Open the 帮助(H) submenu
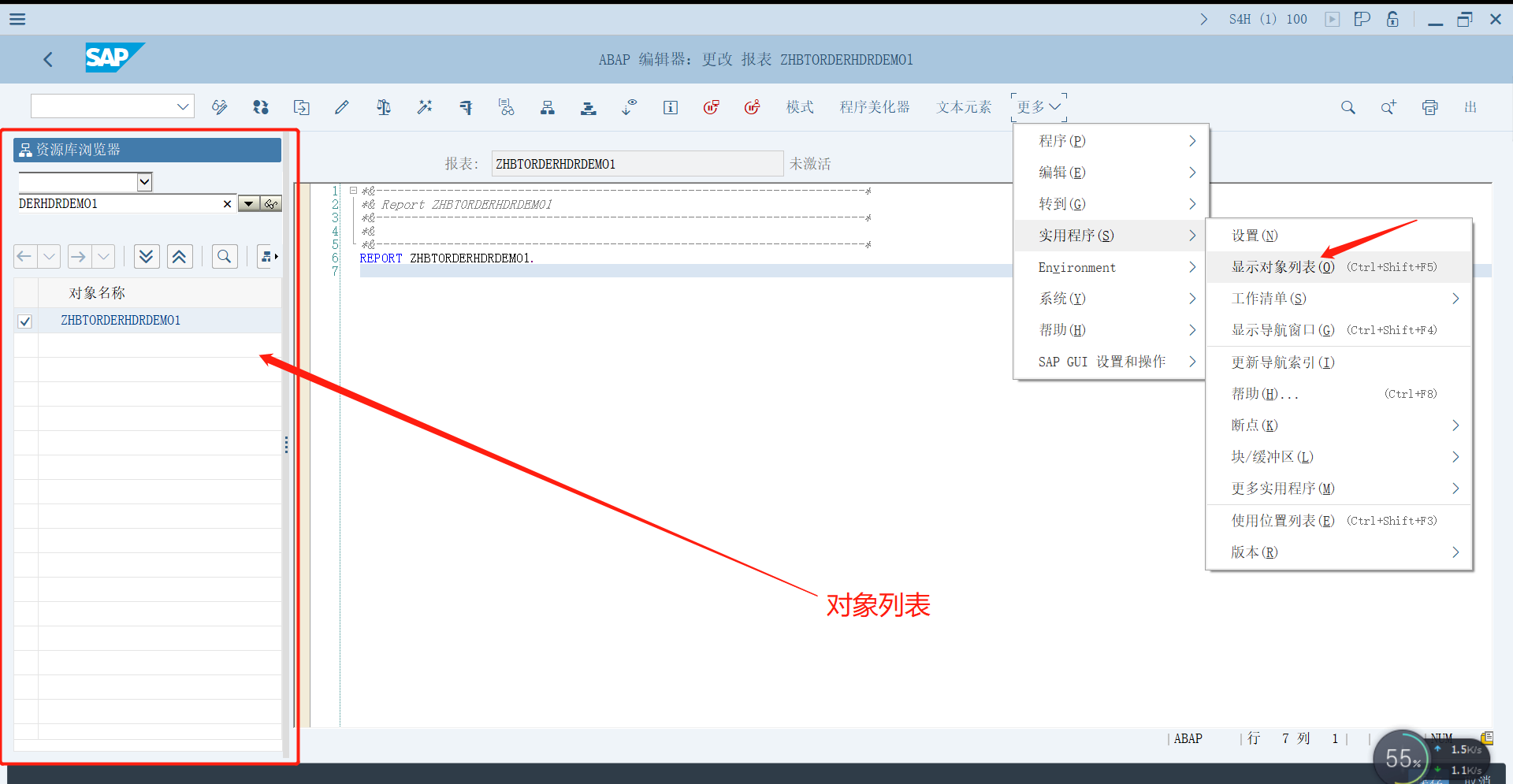Viewport: 1513px width, 784px height. (1109, 330)
